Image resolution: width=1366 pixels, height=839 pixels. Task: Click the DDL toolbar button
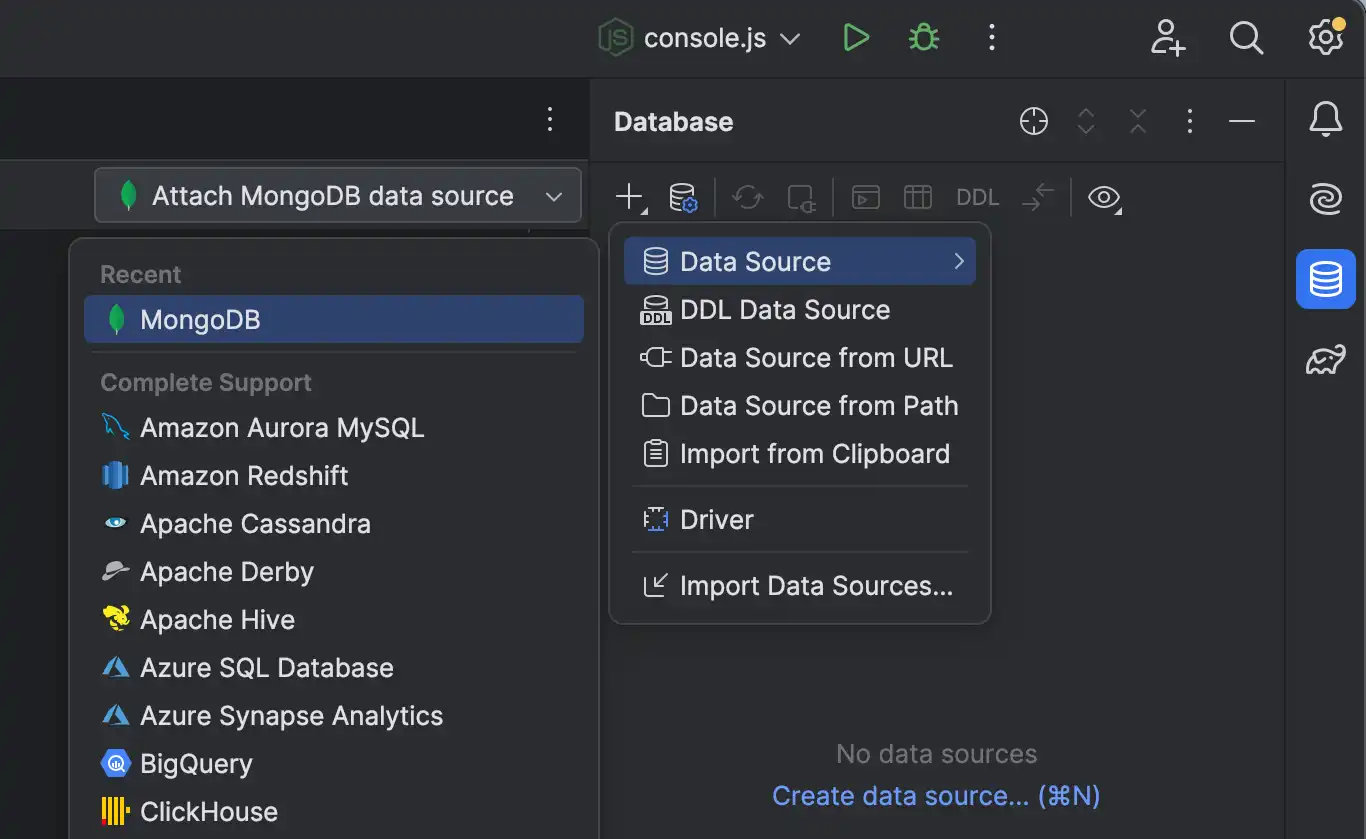tap(978, 197)
